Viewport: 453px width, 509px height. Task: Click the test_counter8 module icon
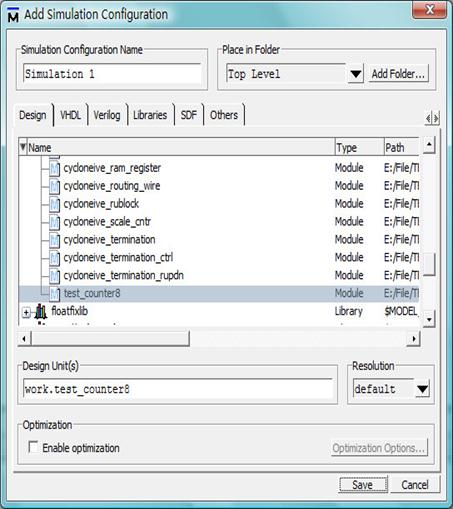54,294
